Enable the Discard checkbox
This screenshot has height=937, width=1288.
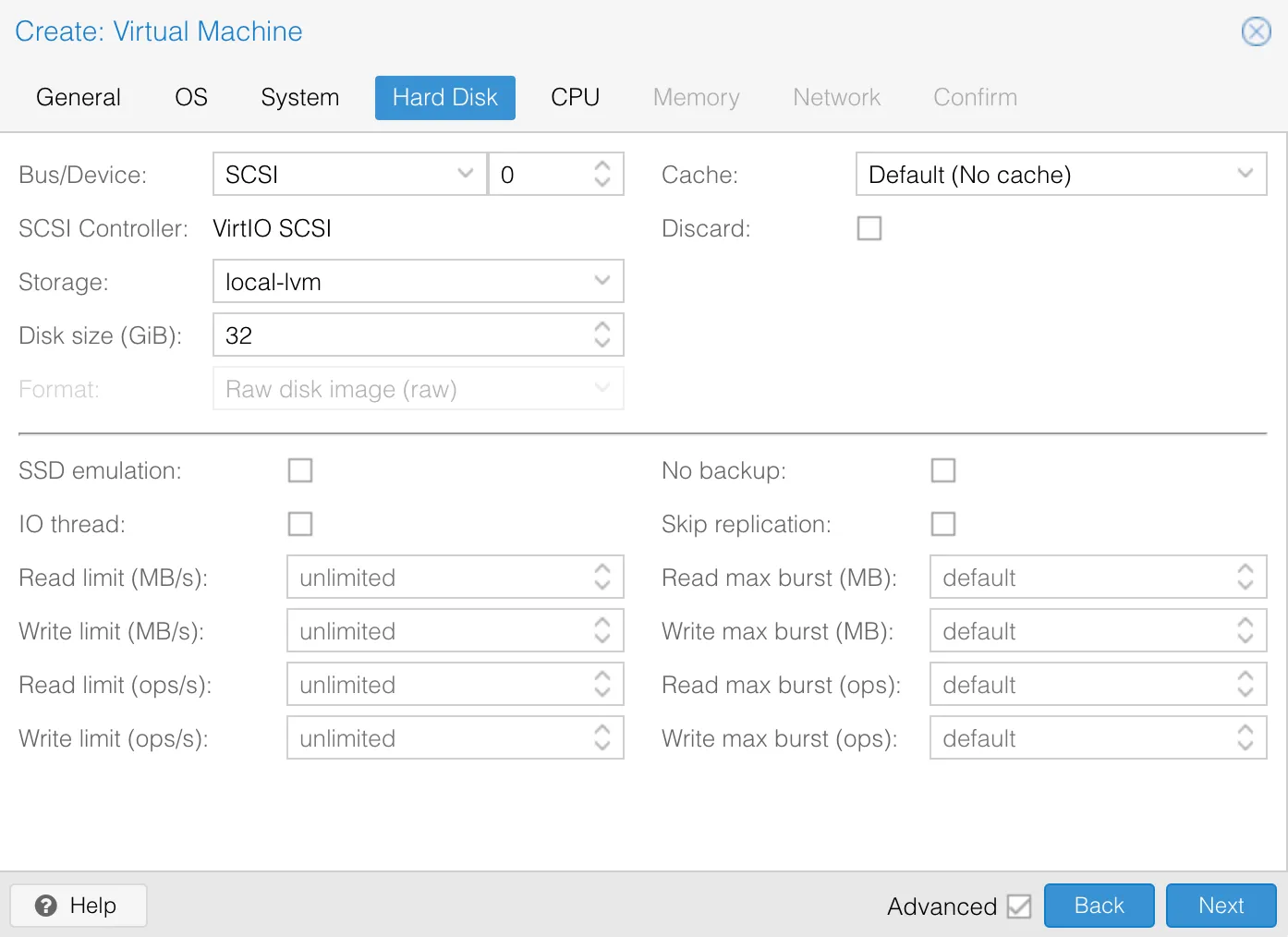pyautogui.click(x=869, y=228)
